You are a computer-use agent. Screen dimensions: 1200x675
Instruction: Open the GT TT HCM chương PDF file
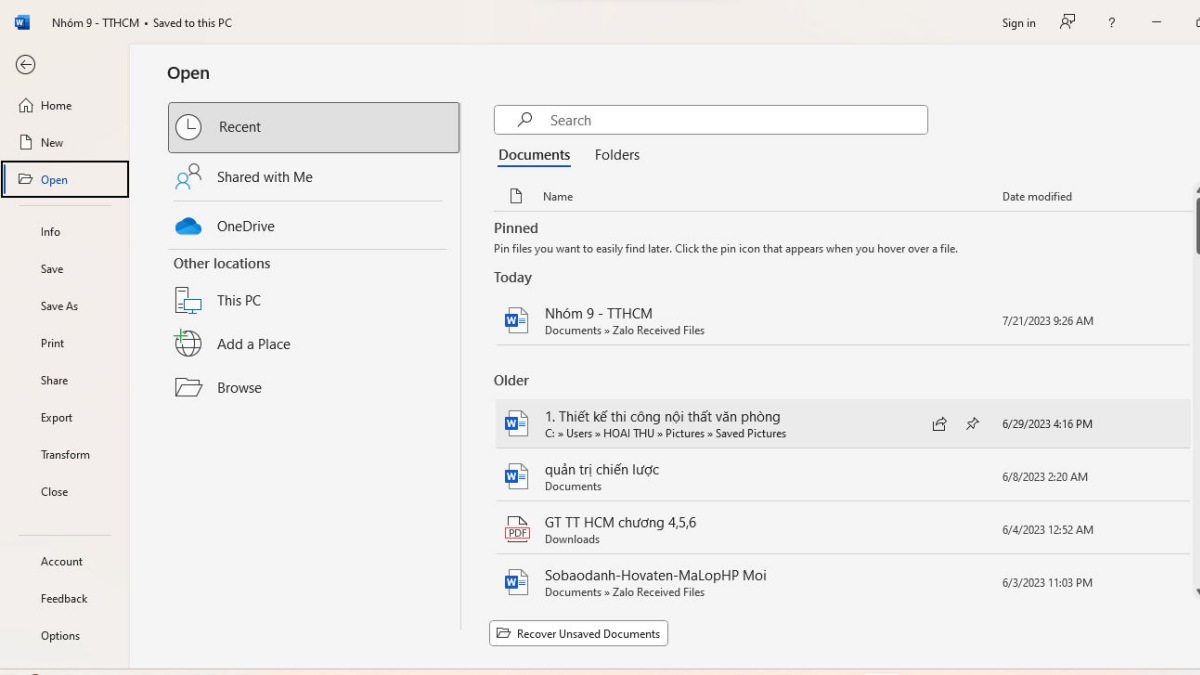[620, 523]
